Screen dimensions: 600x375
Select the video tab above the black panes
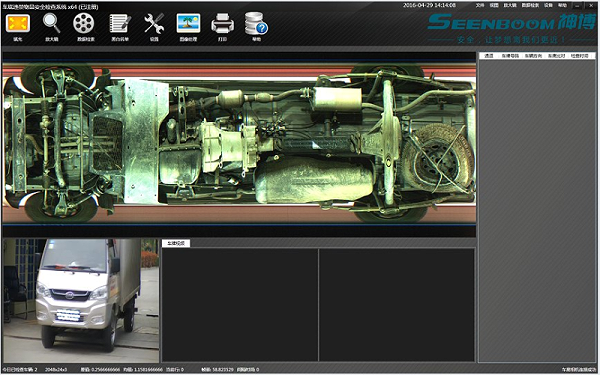[176, 243]
